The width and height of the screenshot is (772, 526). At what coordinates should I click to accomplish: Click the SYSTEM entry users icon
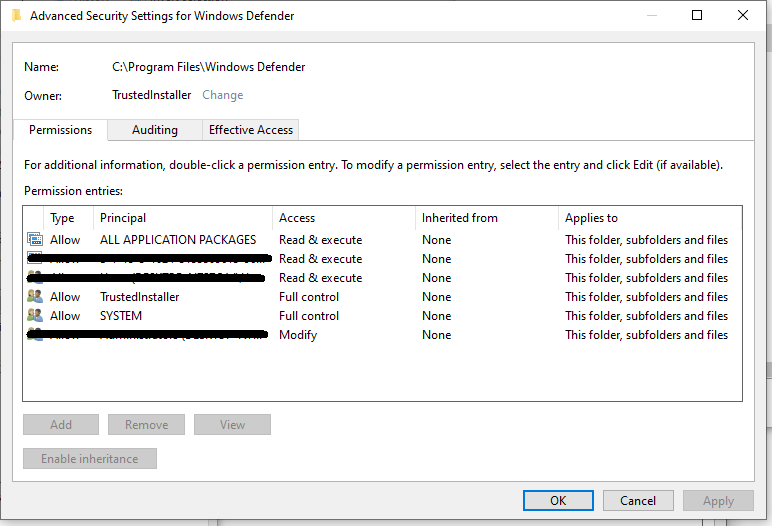click(x=34, y=315)
